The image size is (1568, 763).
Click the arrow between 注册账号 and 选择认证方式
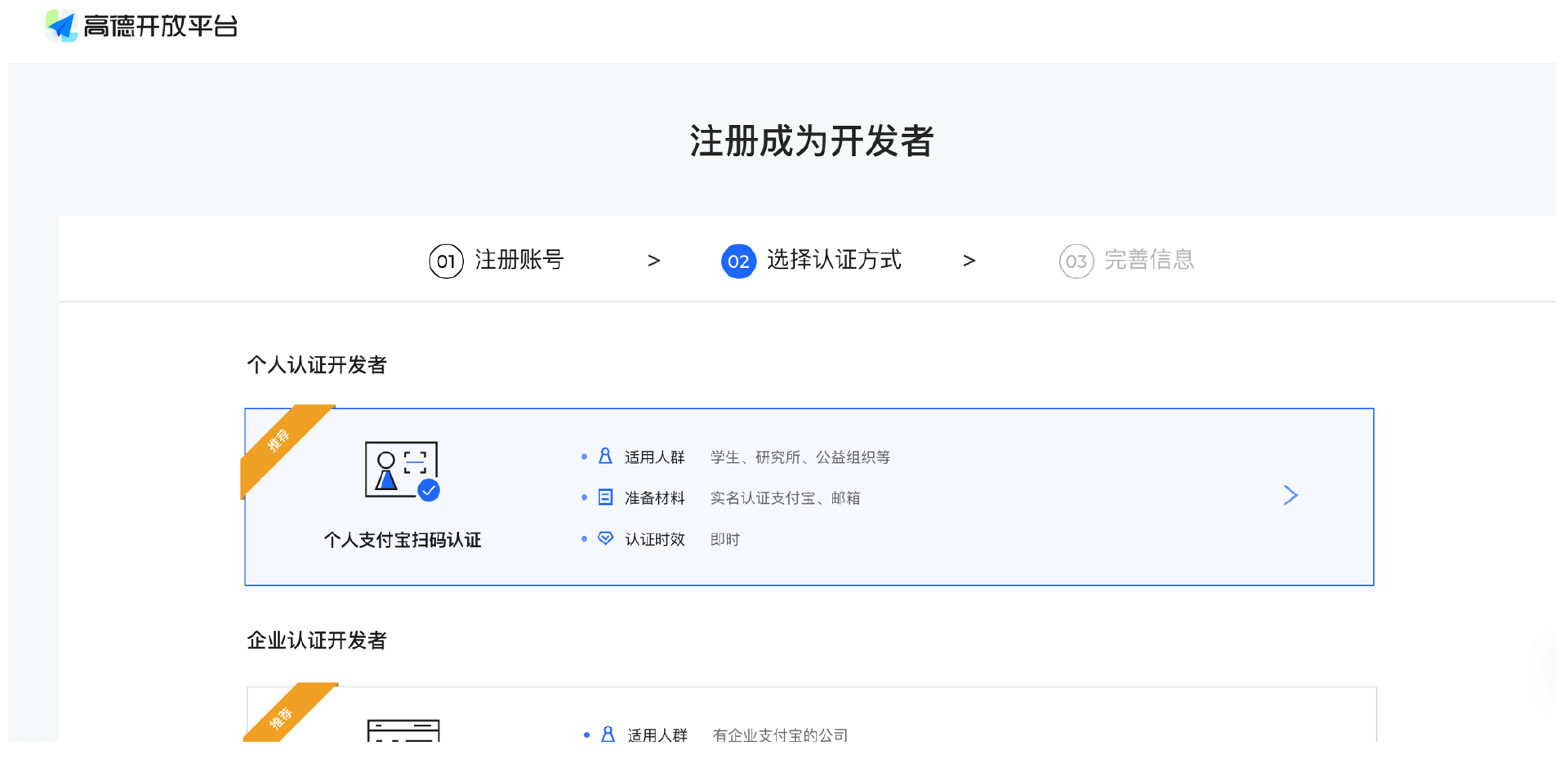pyautogui.click(x=654, y=261)
